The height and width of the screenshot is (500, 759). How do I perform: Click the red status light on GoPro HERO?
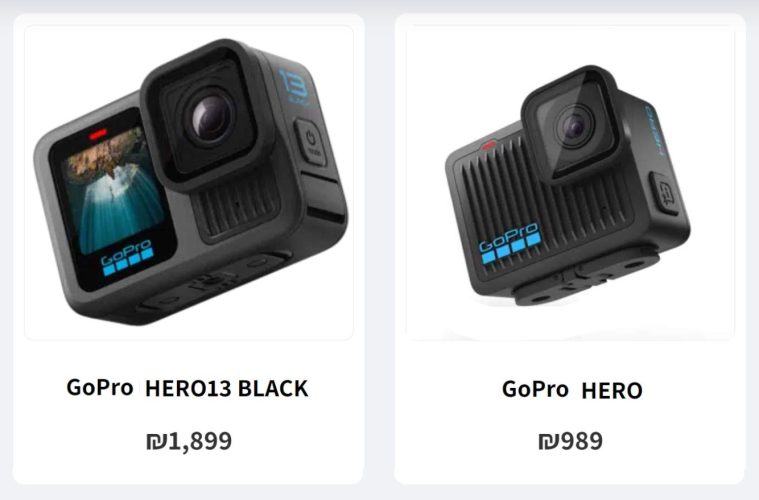488,145
